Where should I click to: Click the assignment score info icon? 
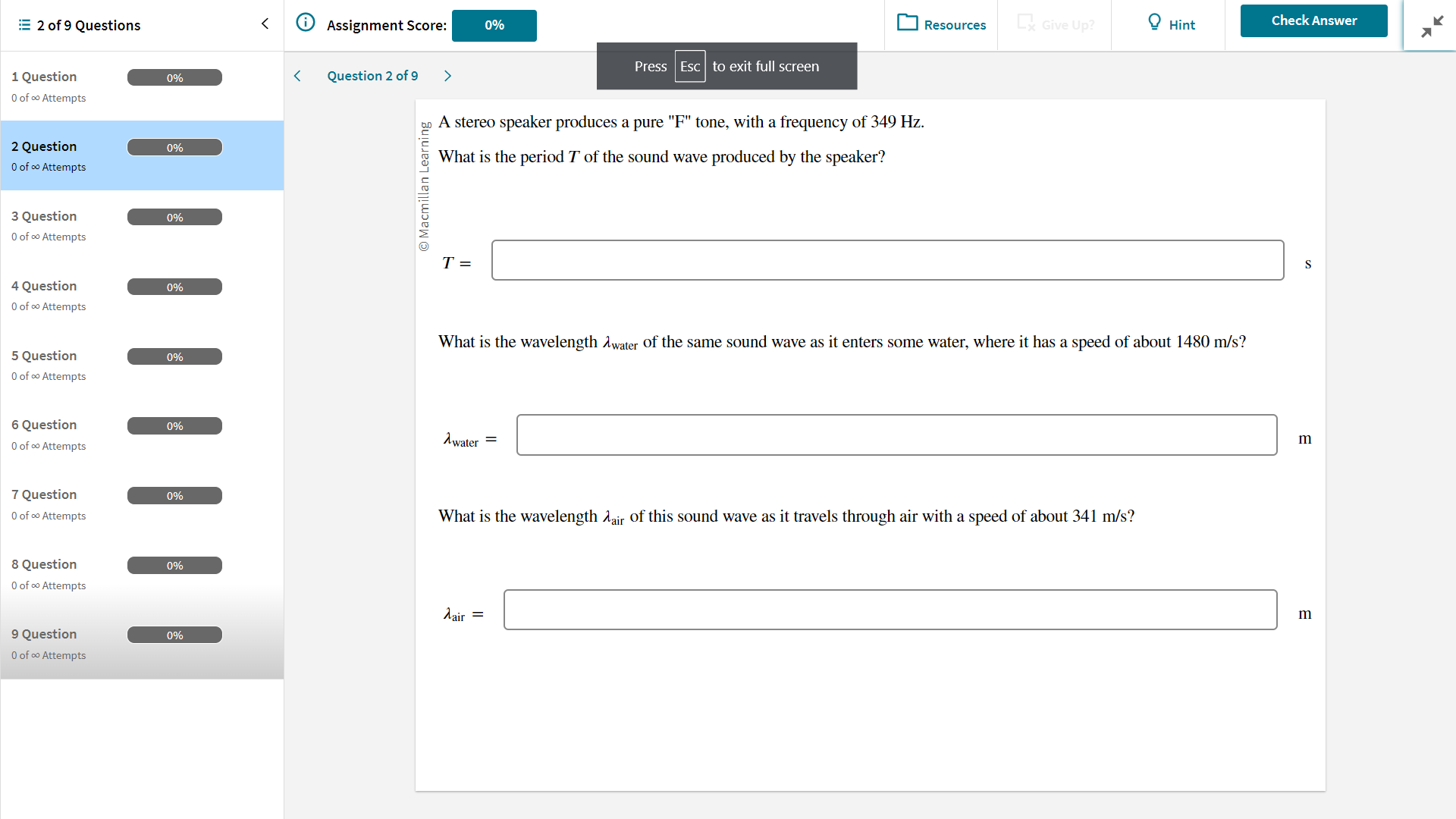tap(305, 22)
